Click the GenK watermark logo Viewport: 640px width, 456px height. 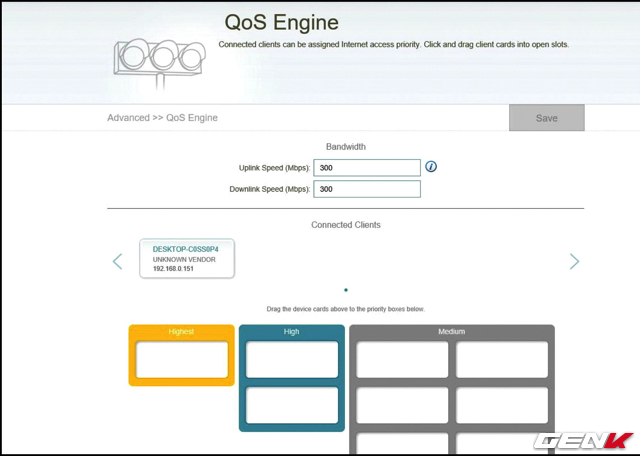click(x=584, y=440)
